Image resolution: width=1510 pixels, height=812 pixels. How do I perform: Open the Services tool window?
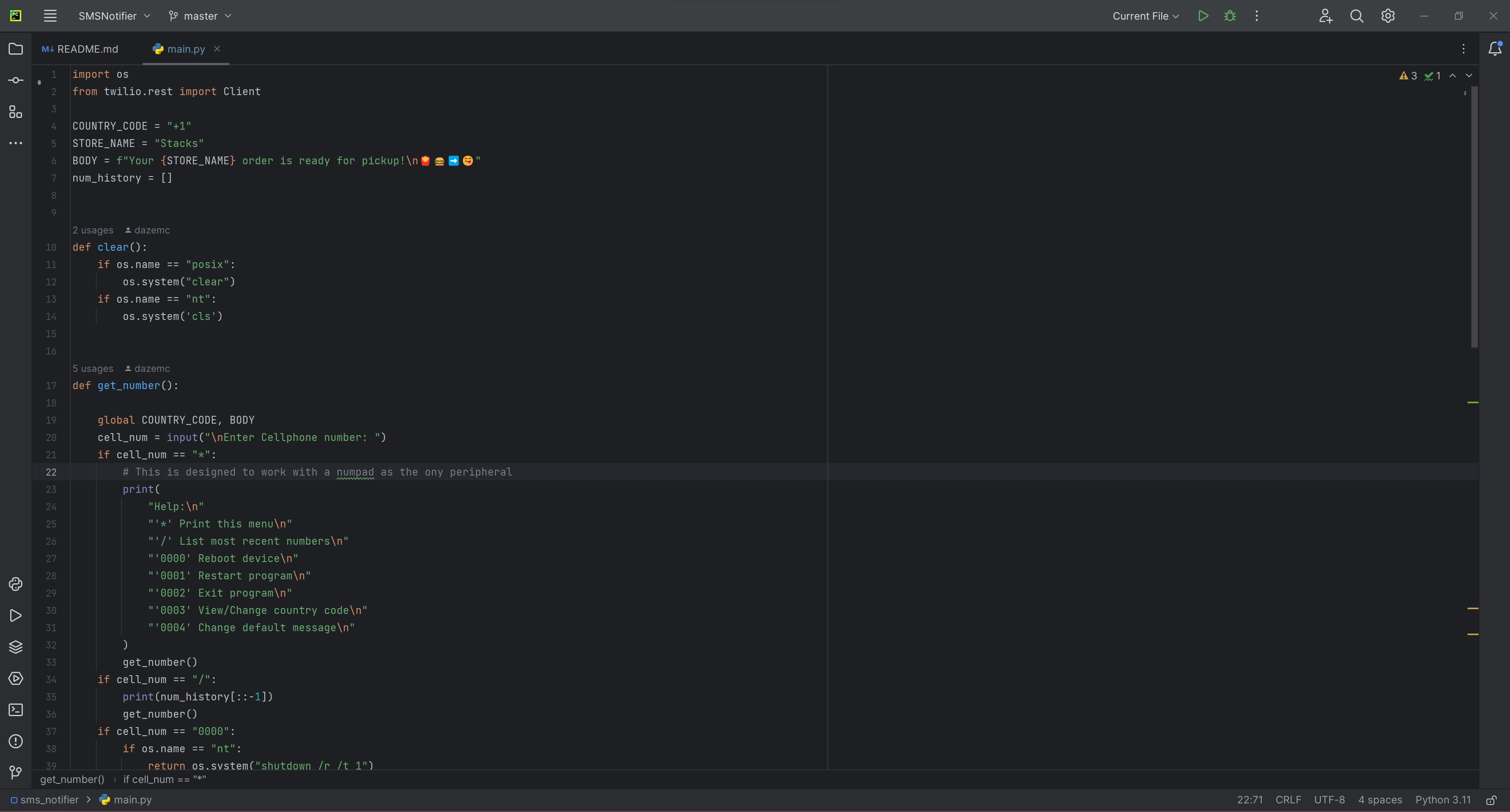coord(16,678)
